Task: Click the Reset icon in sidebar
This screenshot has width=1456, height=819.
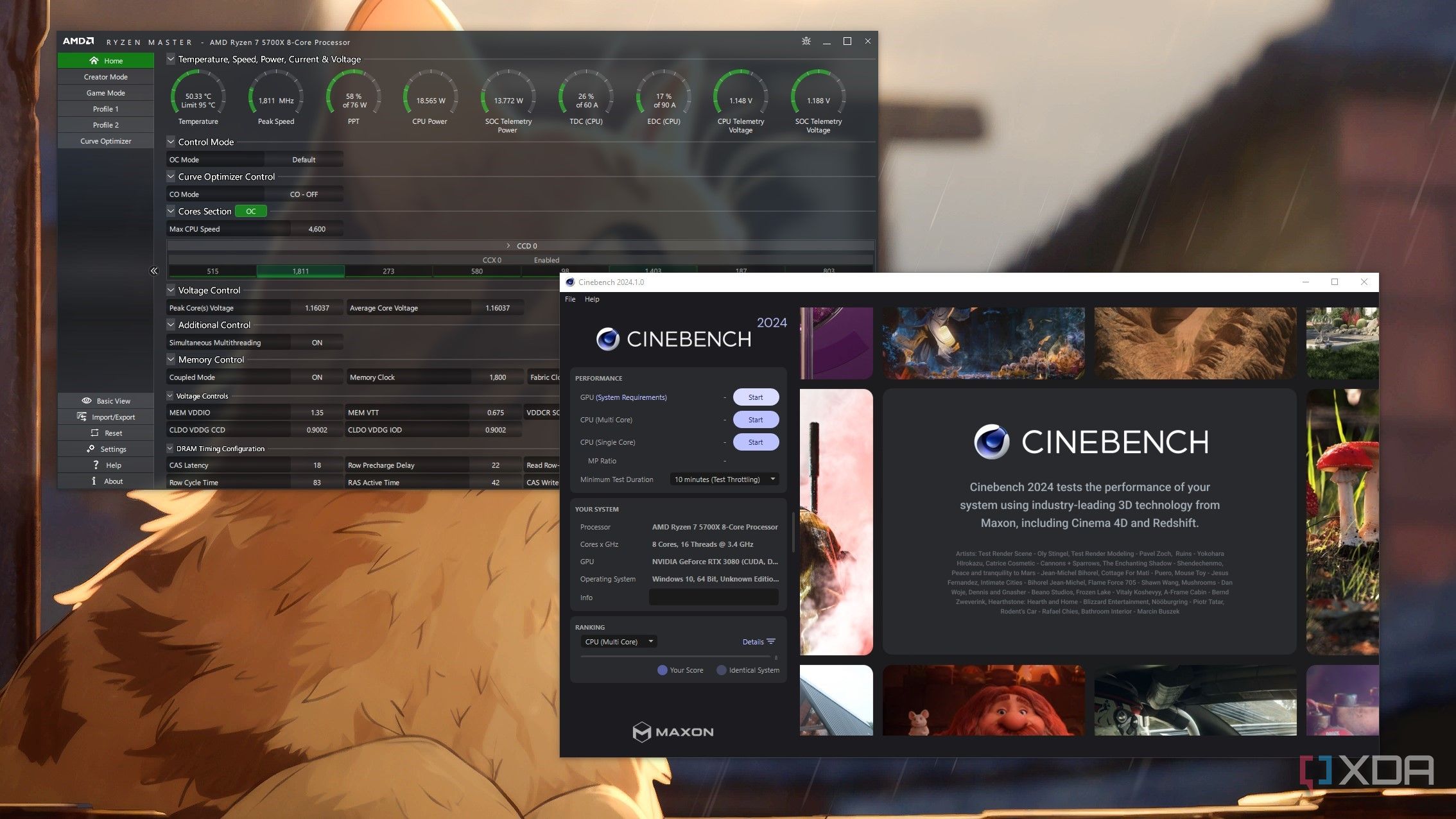Action: 94,433
